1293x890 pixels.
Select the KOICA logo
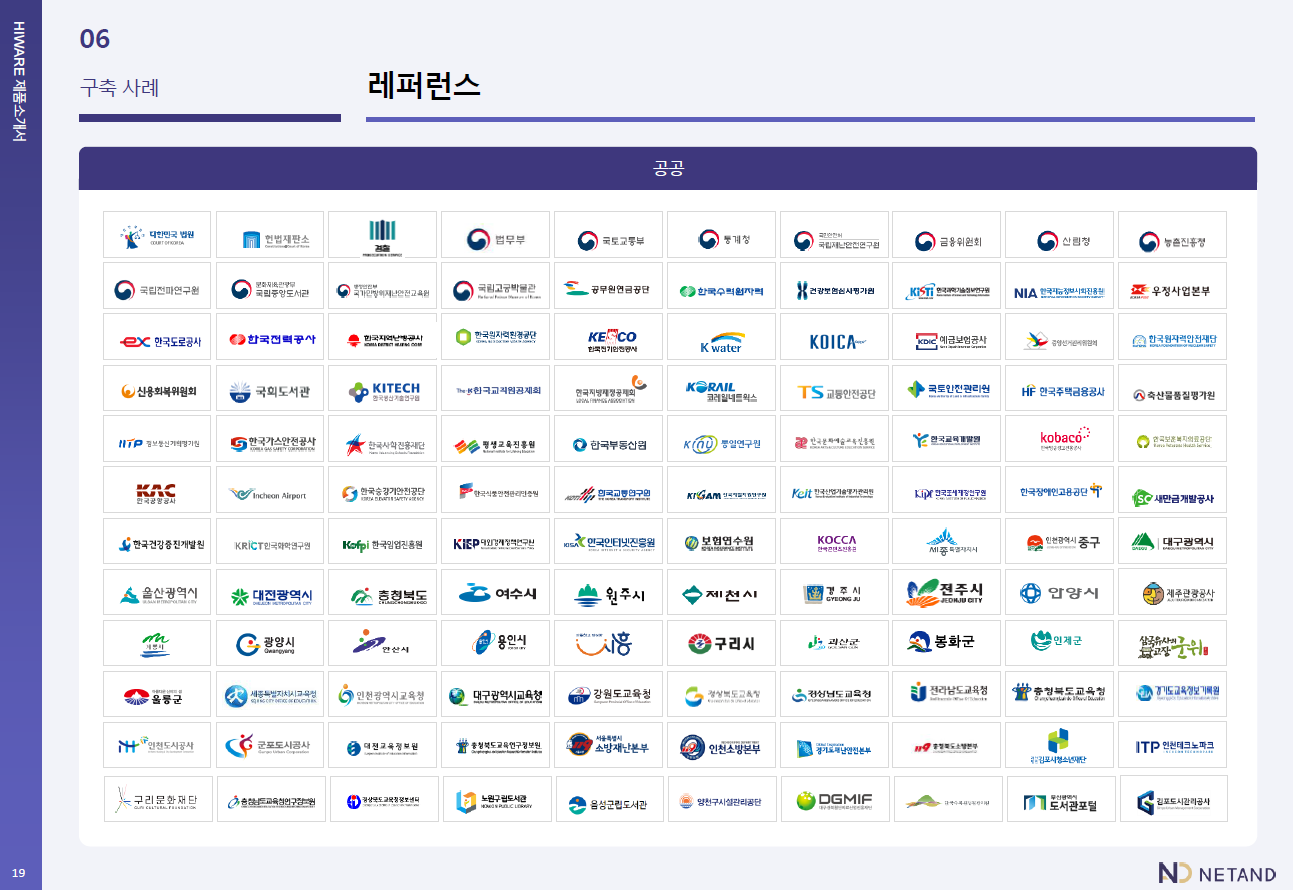[x=834, y=337]
